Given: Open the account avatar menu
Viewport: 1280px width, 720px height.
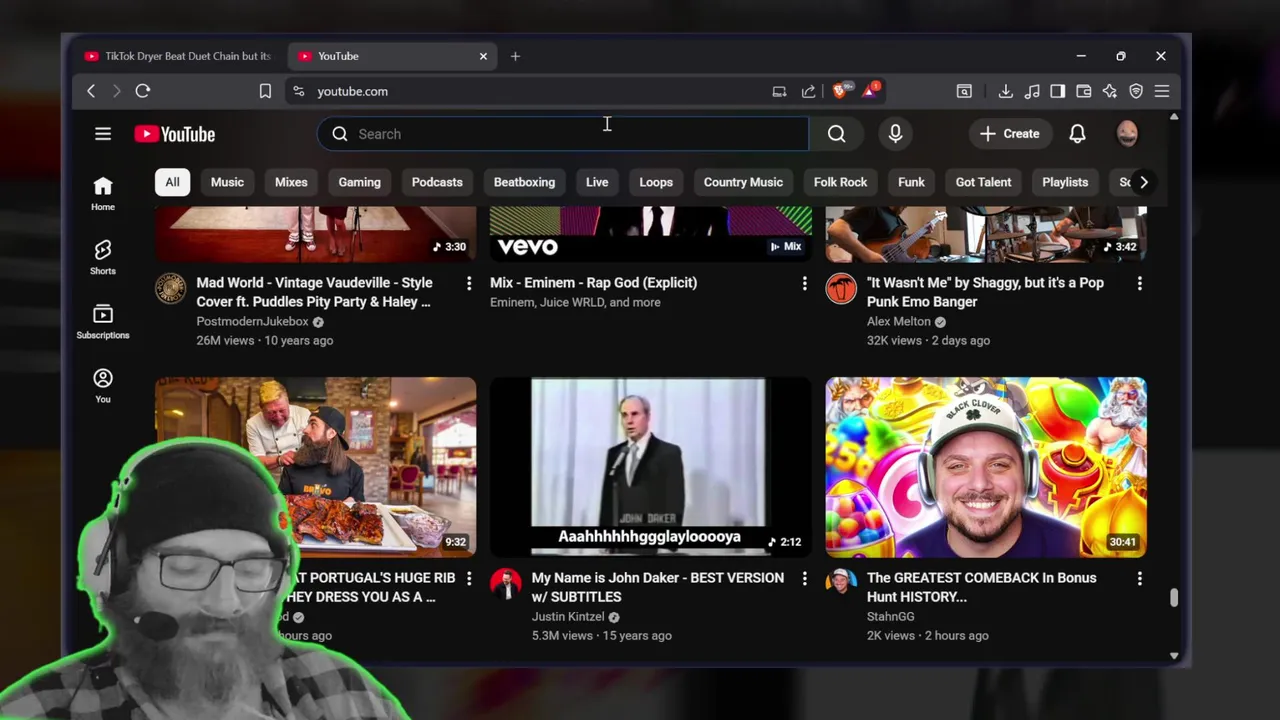Looking at the screenshot, I should click(1127, 134).
